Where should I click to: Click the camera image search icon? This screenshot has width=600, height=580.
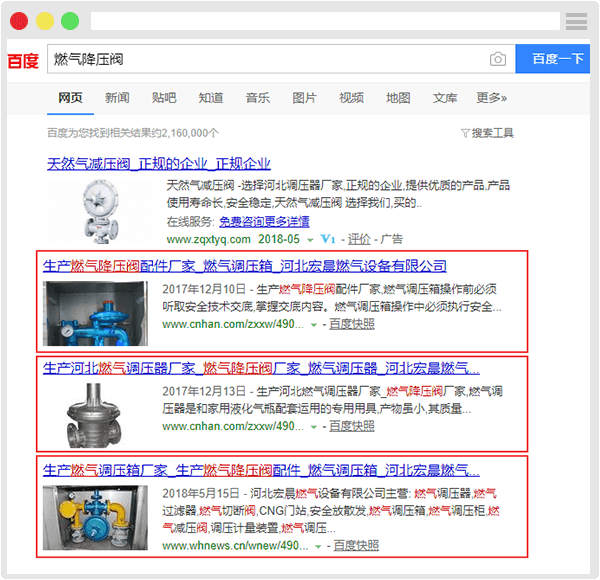[497, 60]
